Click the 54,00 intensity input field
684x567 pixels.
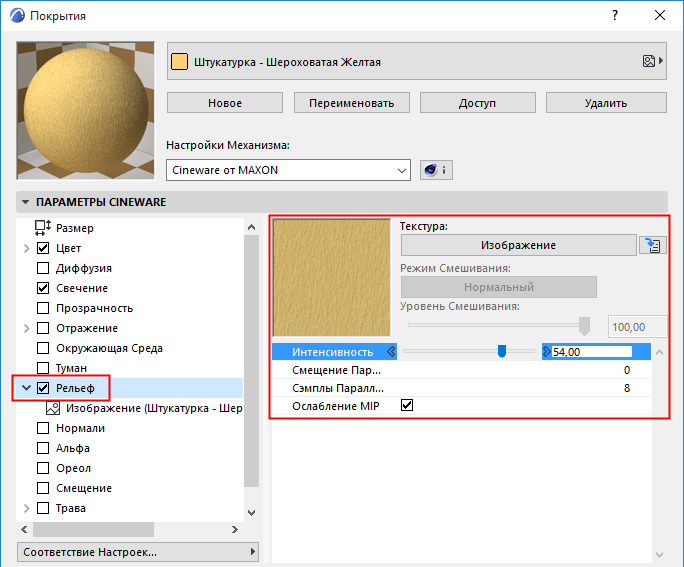592,352
